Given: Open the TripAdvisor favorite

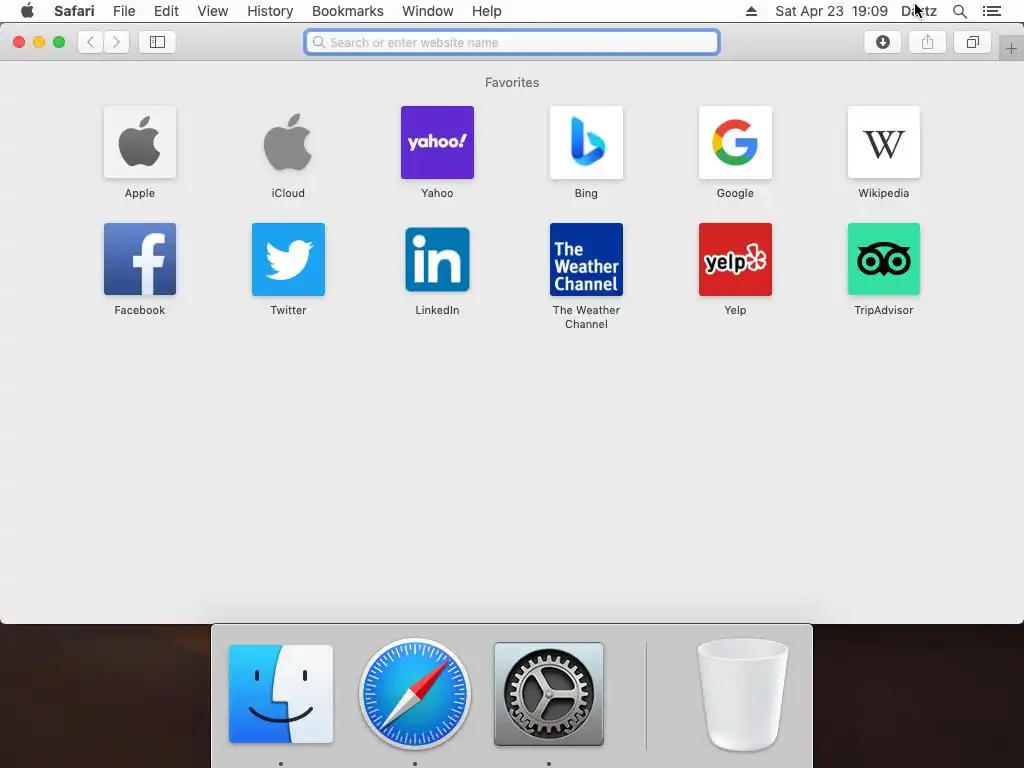Looking at the screenshot, I should tap(884, 259).
